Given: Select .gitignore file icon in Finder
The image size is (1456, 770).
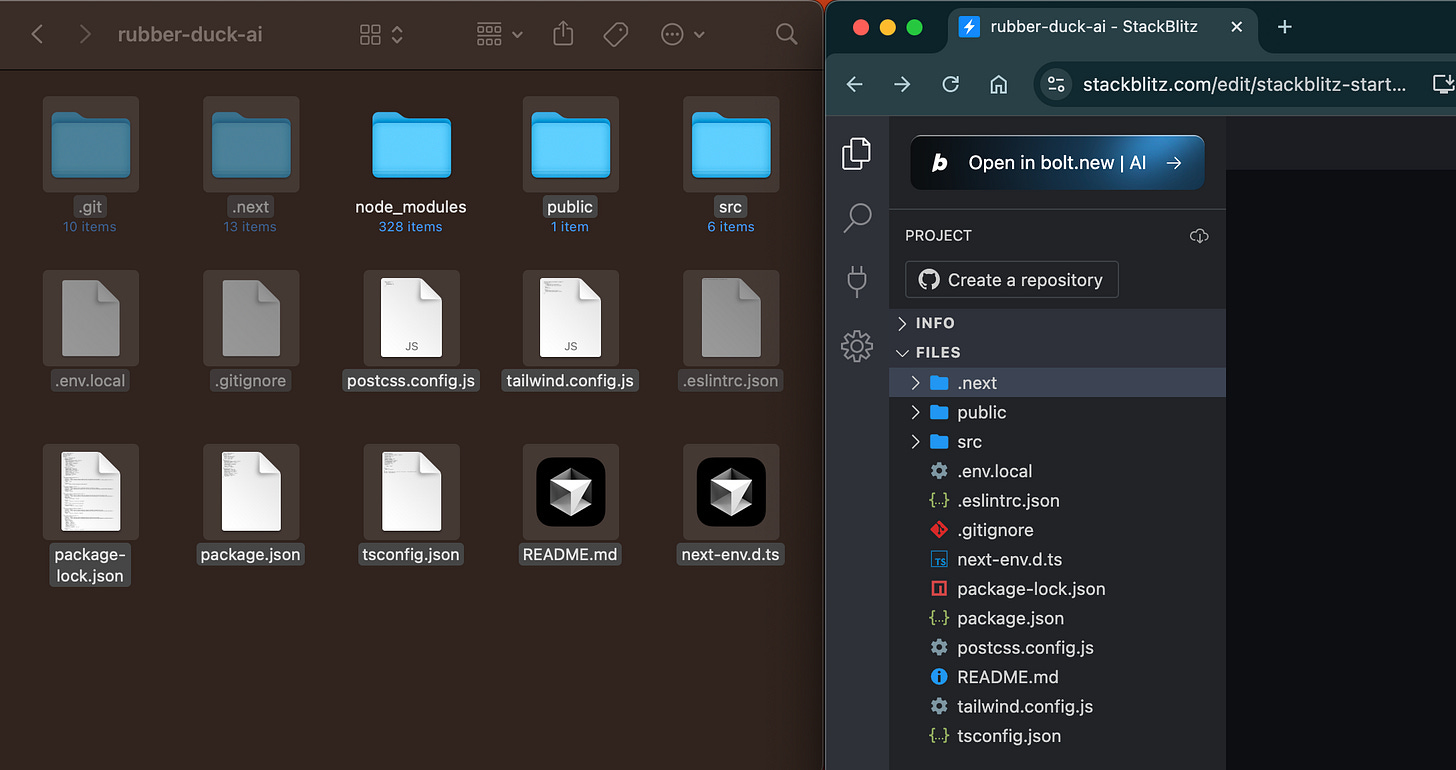Looking at the screenshot, I should [251, 318].
